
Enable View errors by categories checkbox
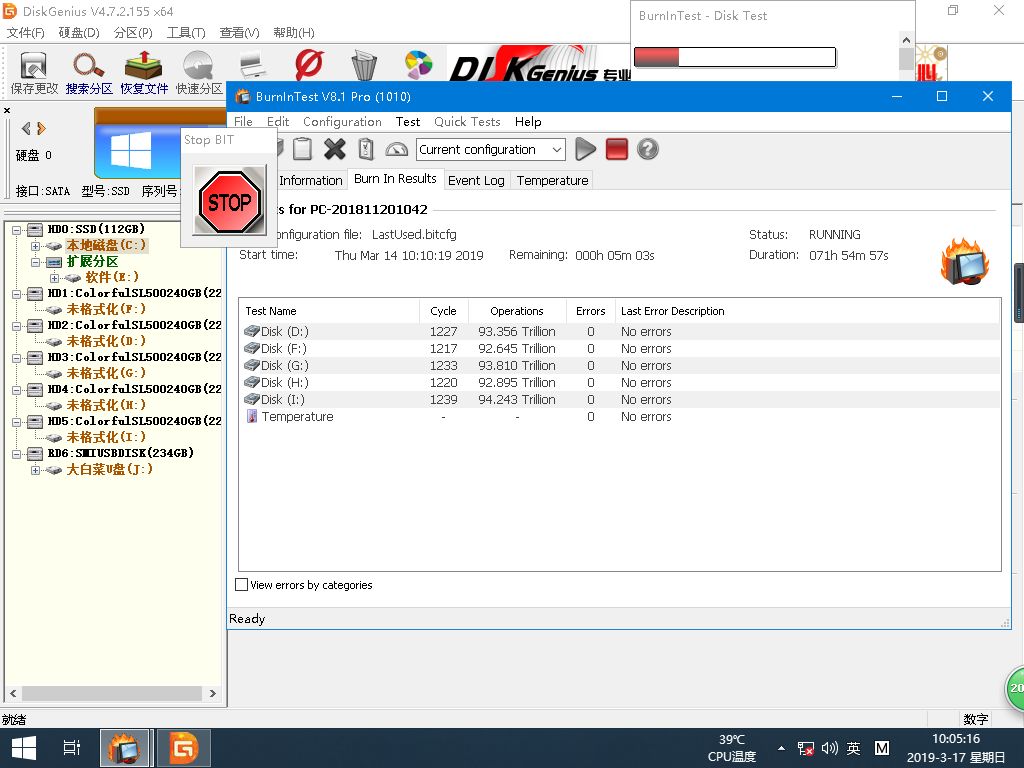coord(242,585)
